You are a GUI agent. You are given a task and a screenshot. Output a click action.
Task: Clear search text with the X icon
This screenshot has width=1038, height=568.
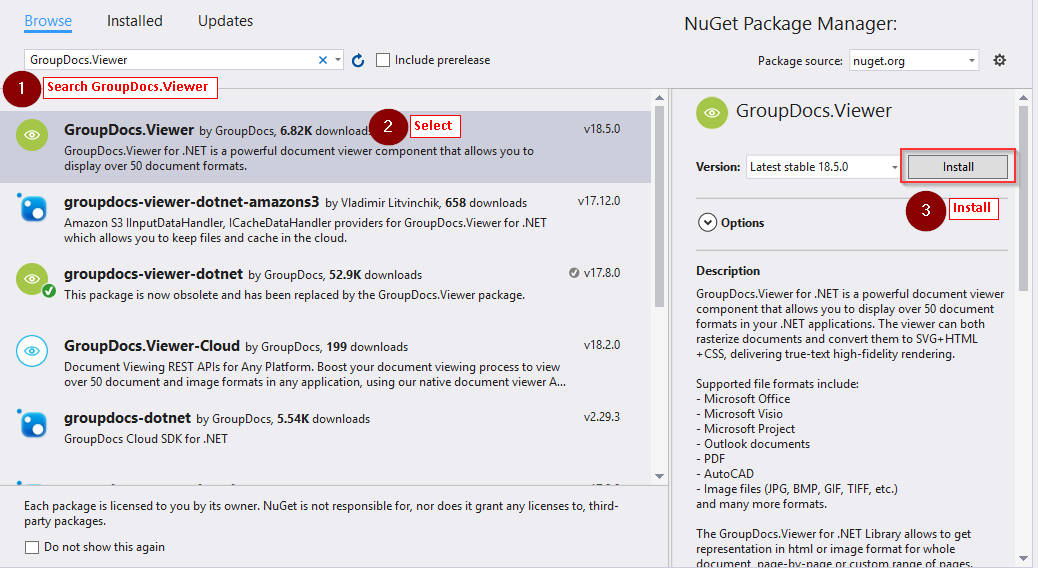[x=323, y=60]
